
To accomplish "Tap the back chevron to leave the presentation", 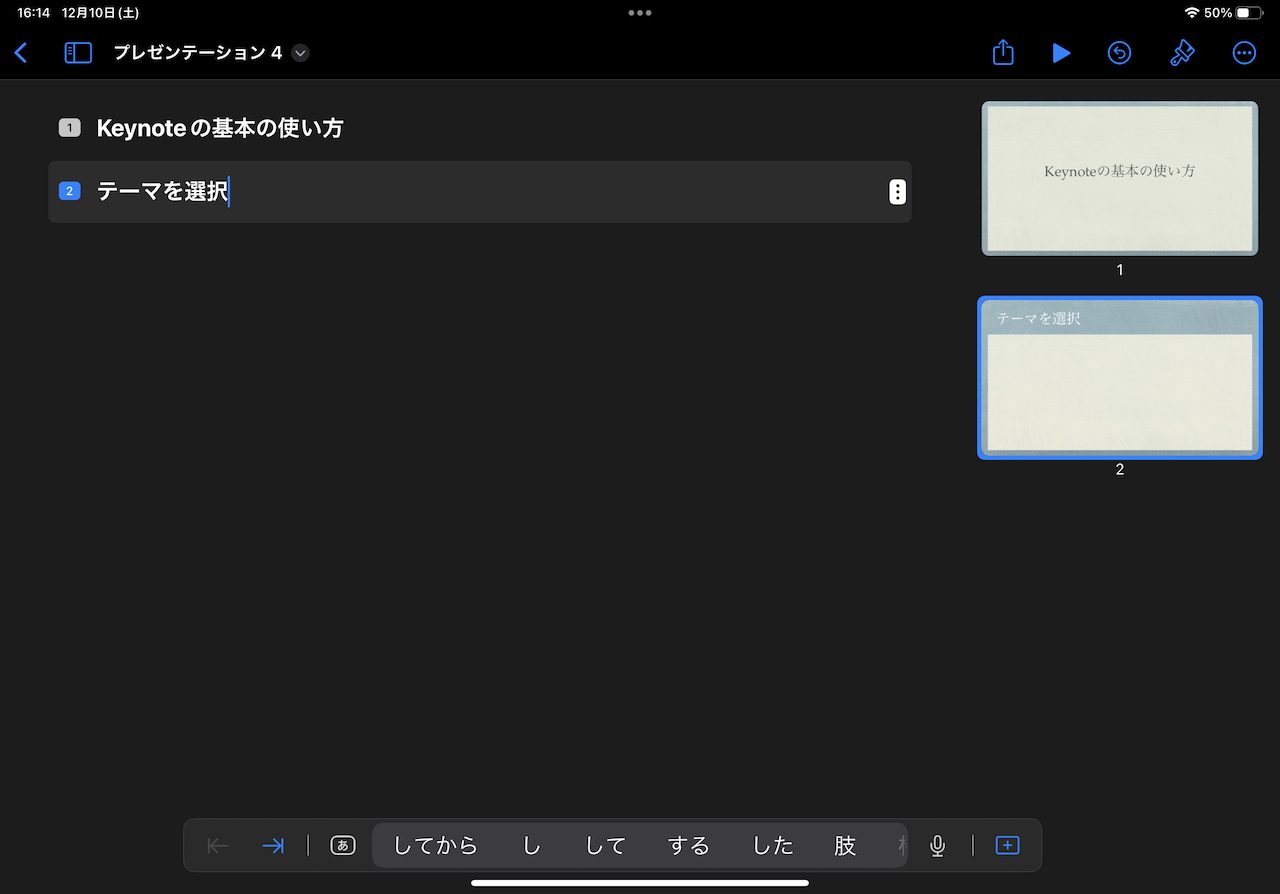I will 21,53.
